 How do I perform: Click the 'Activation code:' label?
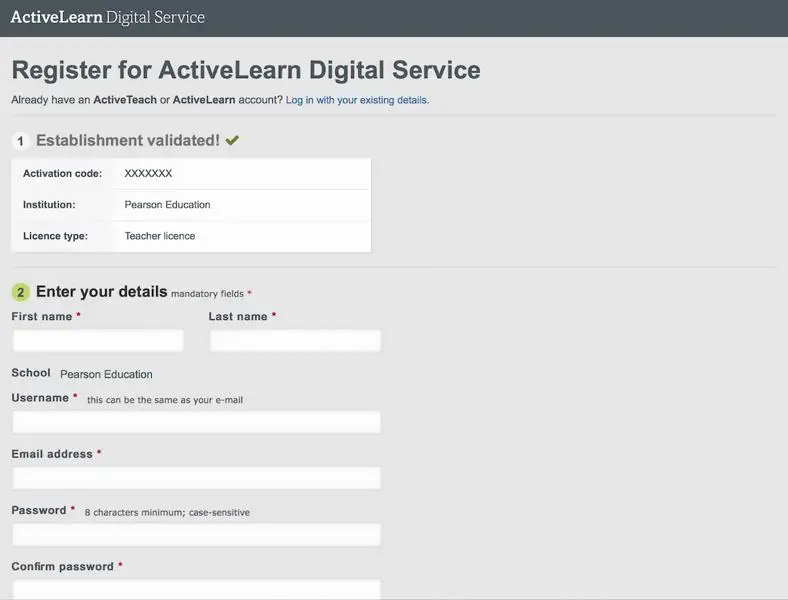point(62,173)
